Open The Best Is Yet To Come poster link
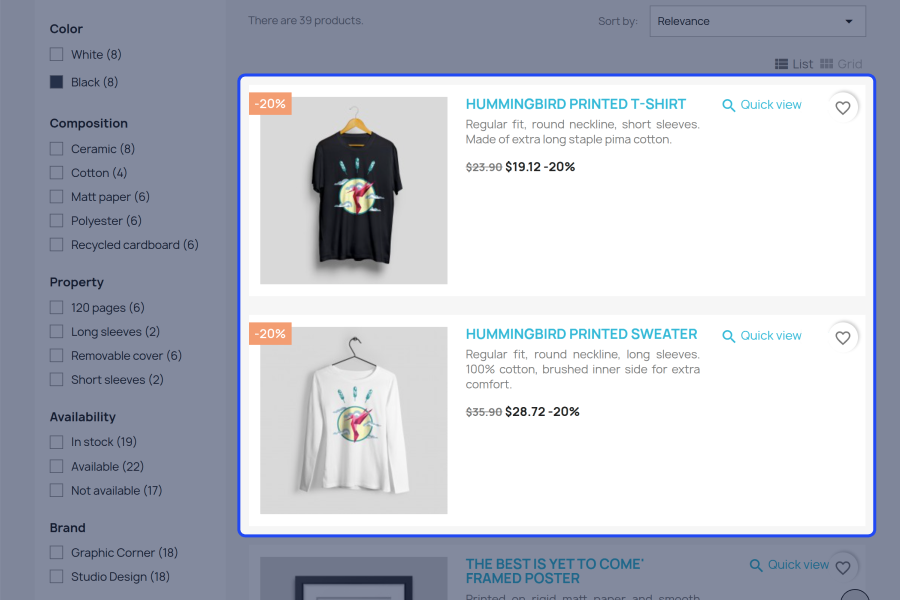The image size is (900, 600). coord(554,571)
